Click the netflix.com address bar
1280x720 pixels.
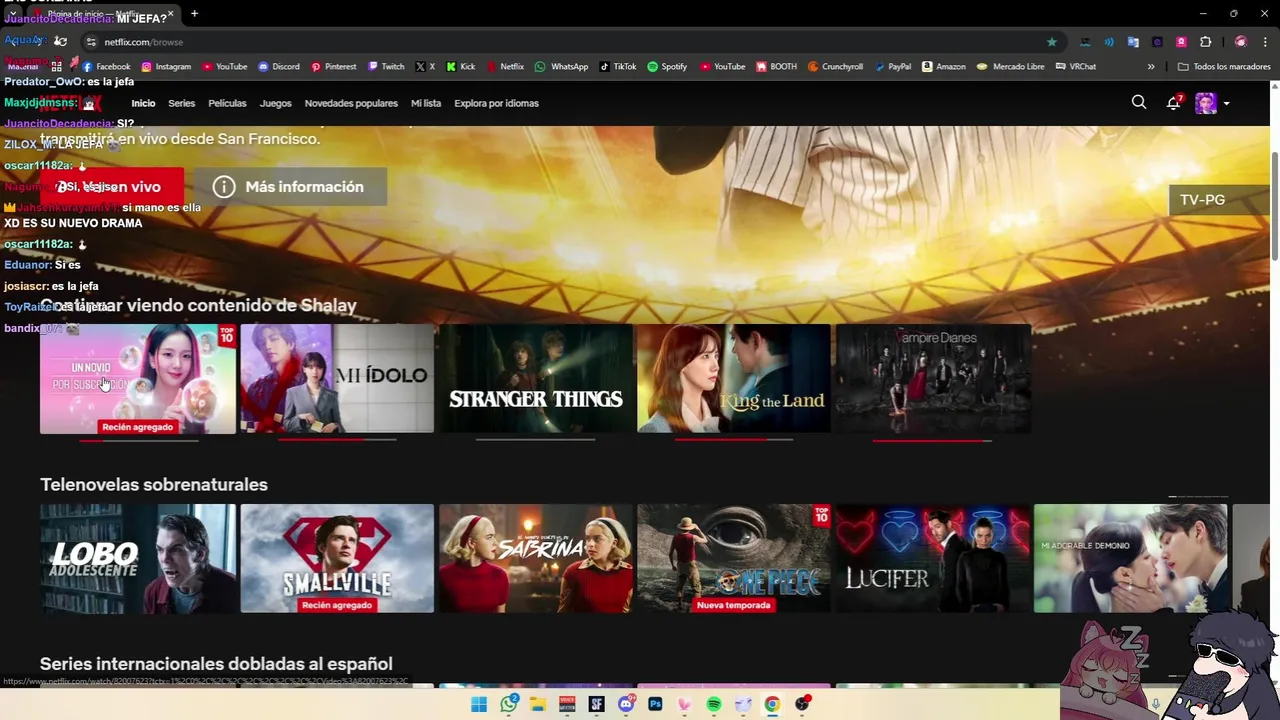pos(560,42)
